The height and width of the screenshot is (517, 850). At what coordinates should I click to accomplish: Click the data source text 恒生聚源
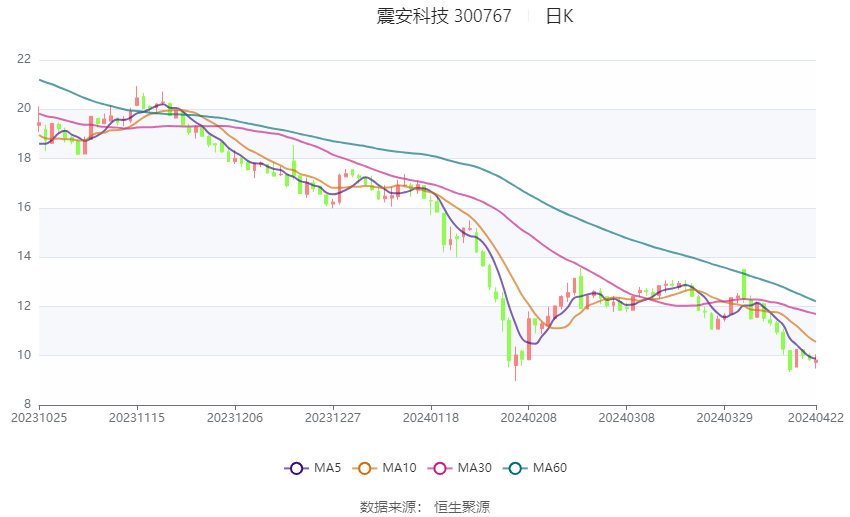pyautogui.click(x=462, y=507)
